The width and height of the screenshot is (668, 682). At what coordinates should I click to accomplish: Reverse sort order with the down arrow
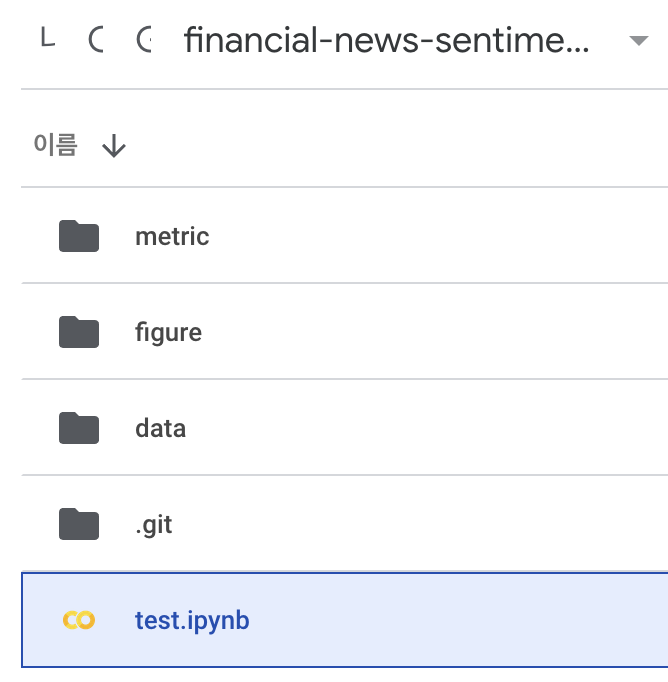(114, 146)
